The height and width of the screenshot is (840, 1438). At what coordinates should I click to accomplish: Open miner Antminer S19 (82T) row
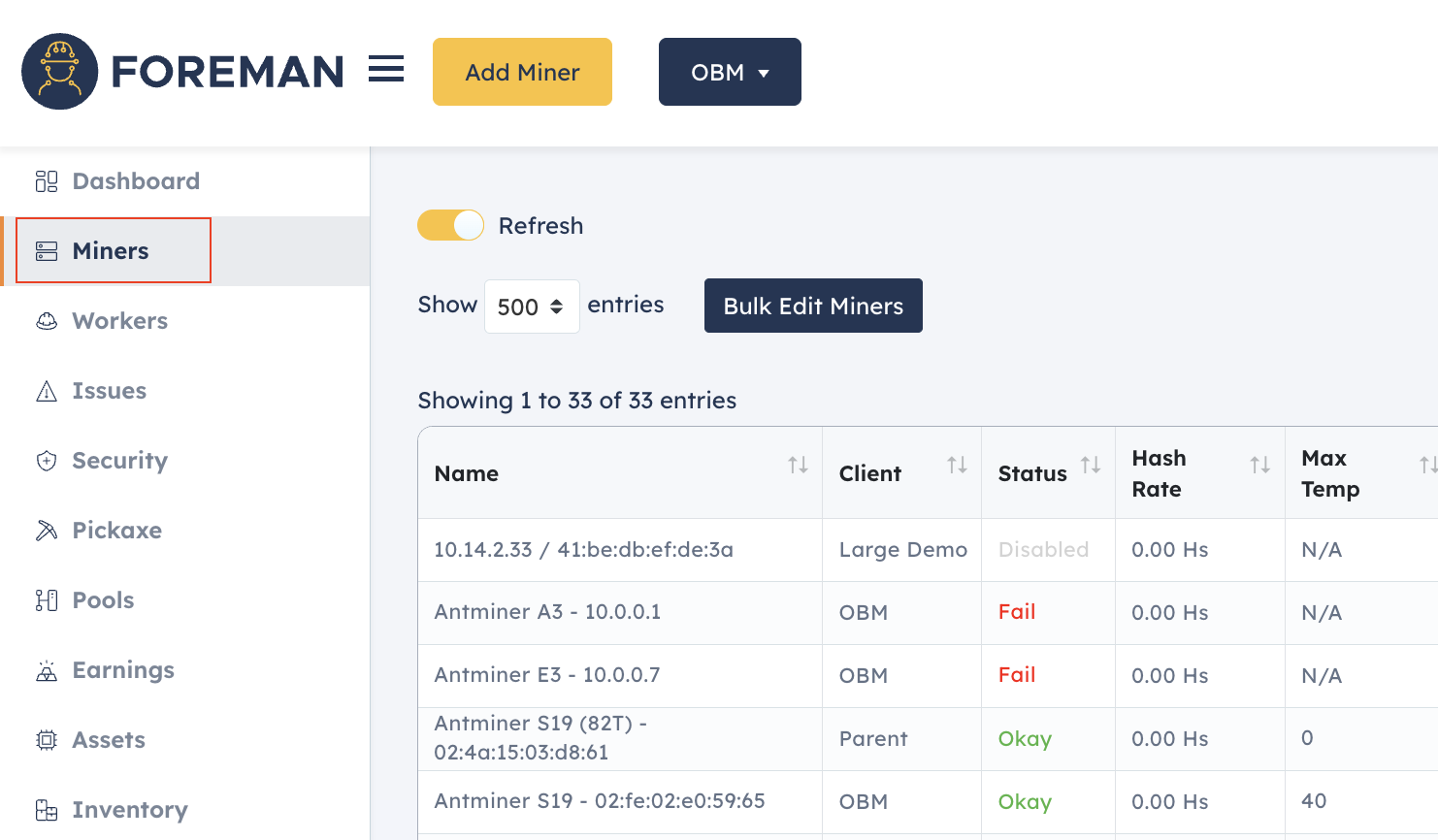click(x=540, y=738)
